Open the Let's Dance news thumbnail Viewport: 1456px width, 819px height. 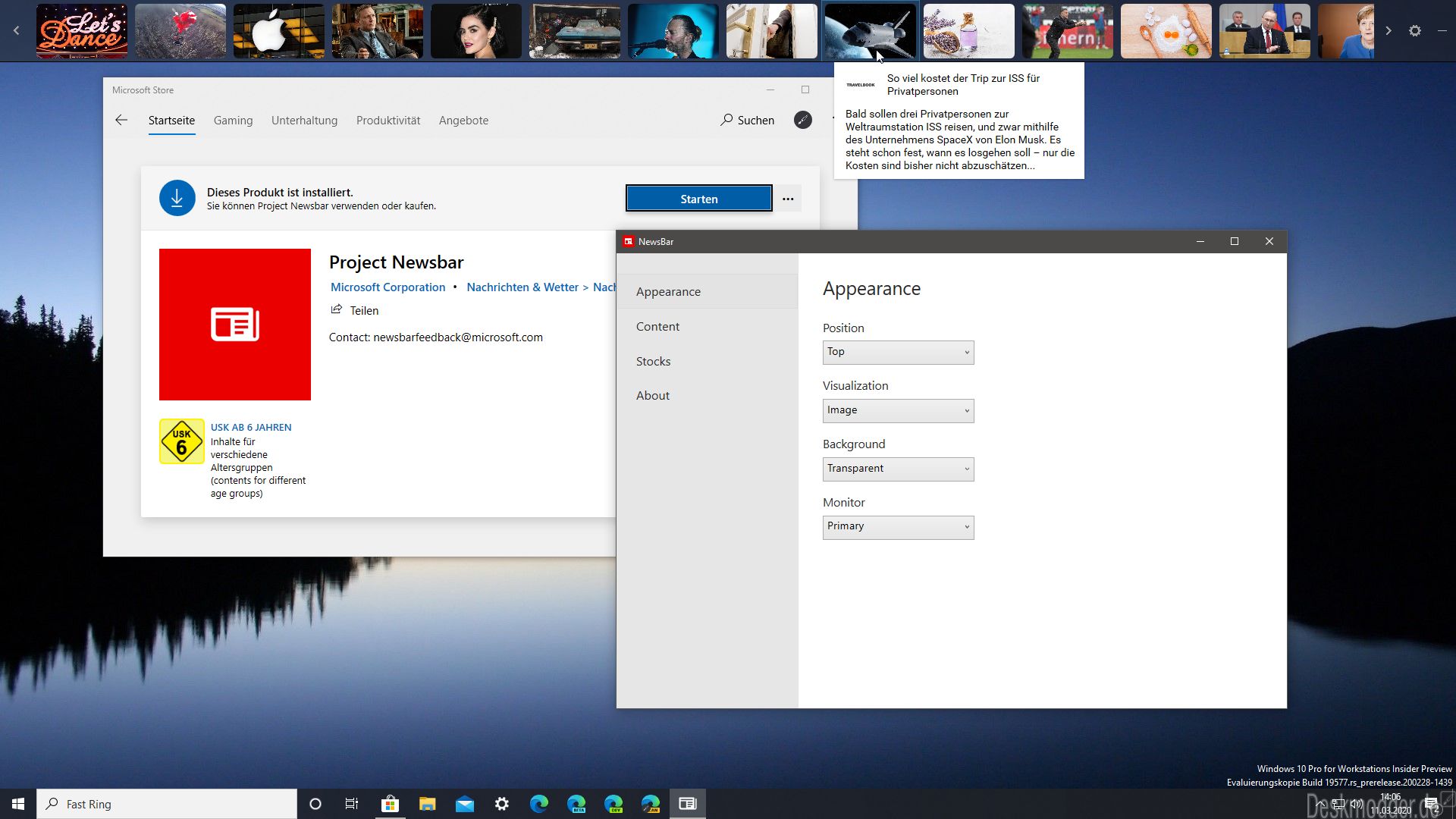point(82,31)
